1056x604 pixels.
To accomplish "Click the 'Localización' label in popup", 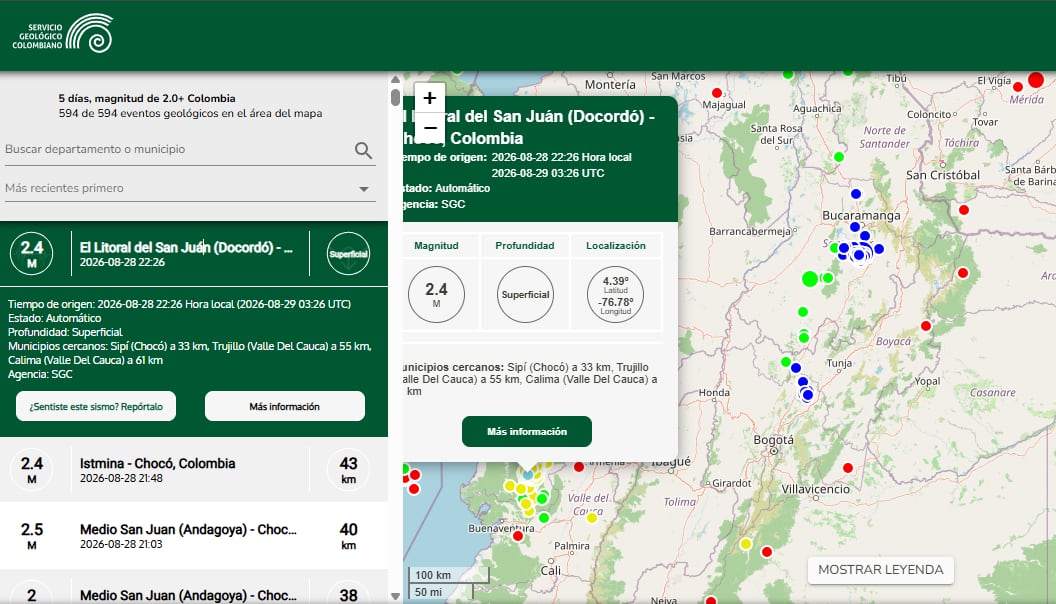I will point(616,246).
